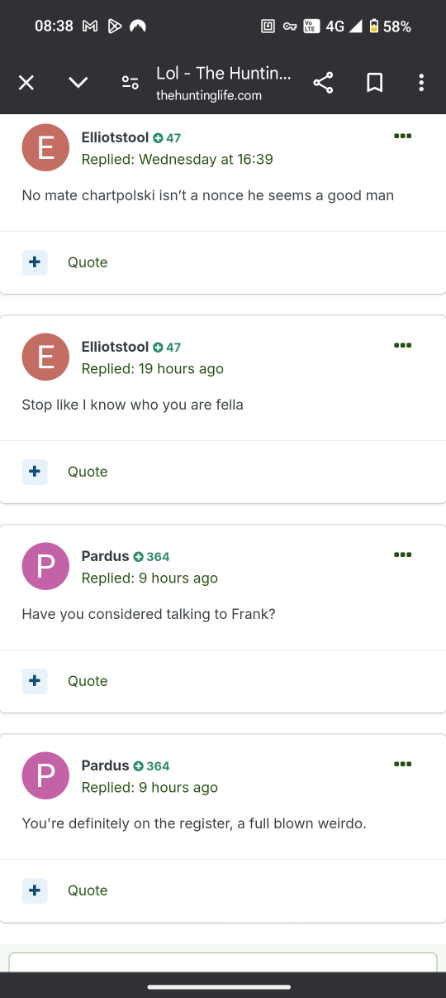
Task: Close the custom tab with the X
Action: click(x=26, y=83)
